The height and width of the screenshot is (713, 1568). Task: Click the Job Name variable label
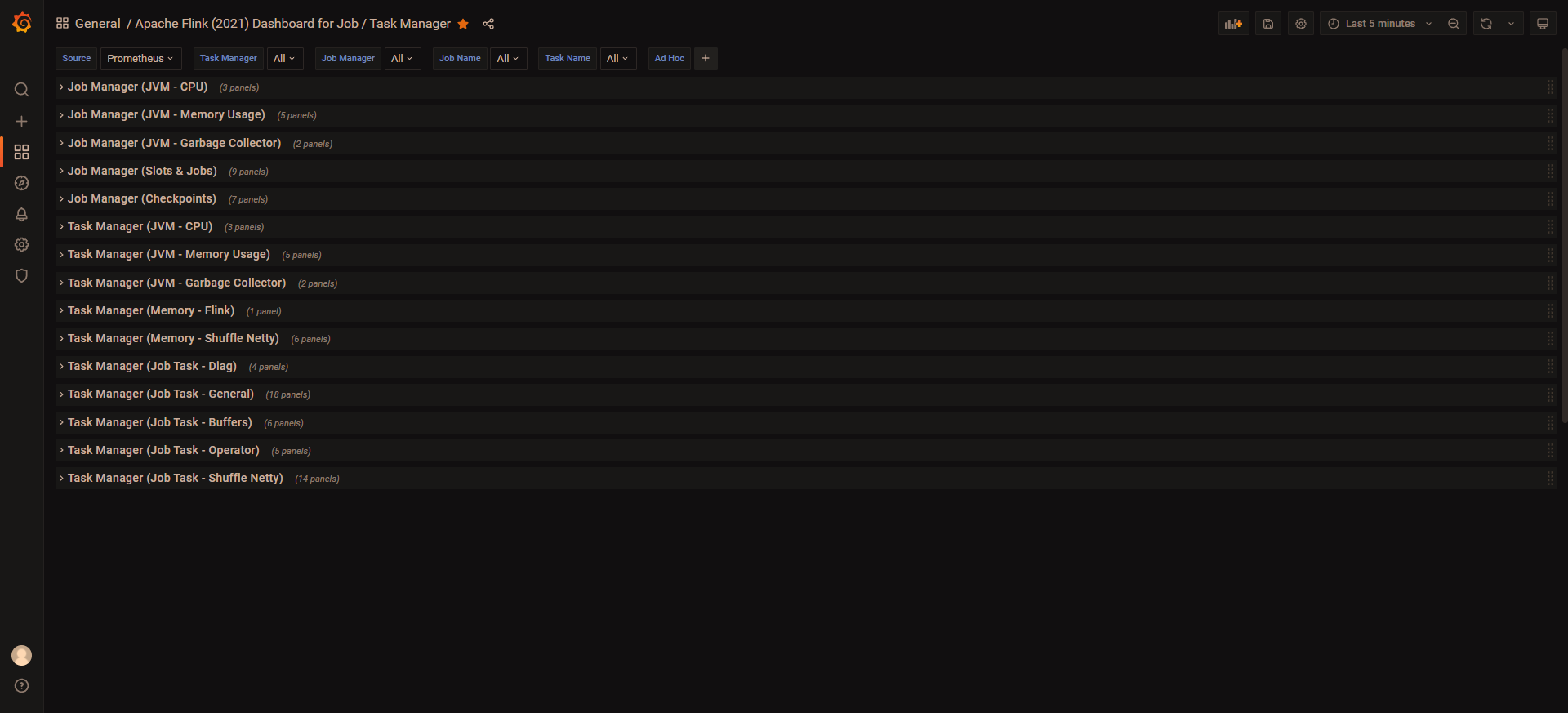pyautogui.click(x=460, y=59)
